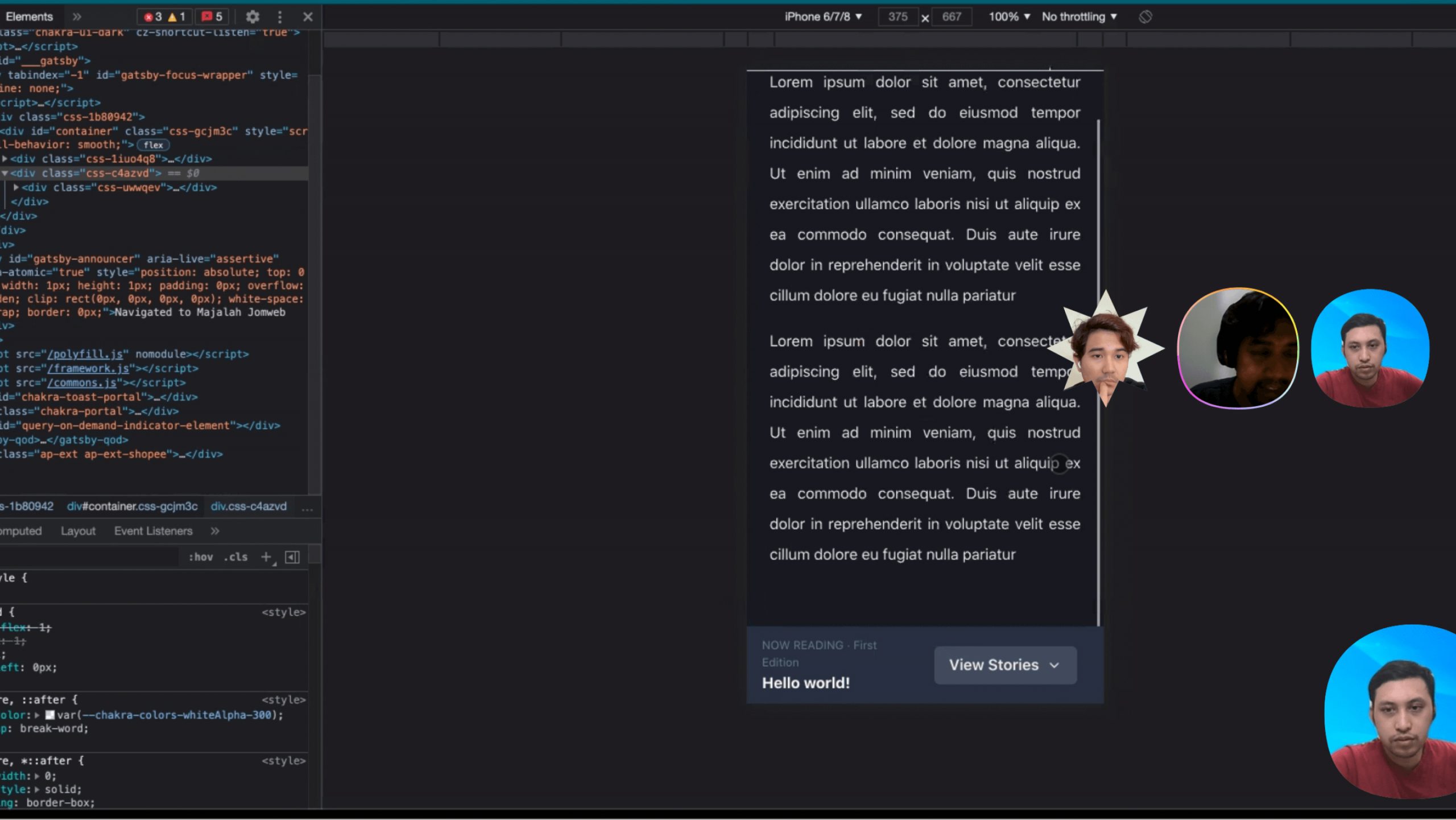
Task: Toggle :hov element state panel
Action: [x=201, y=557]
